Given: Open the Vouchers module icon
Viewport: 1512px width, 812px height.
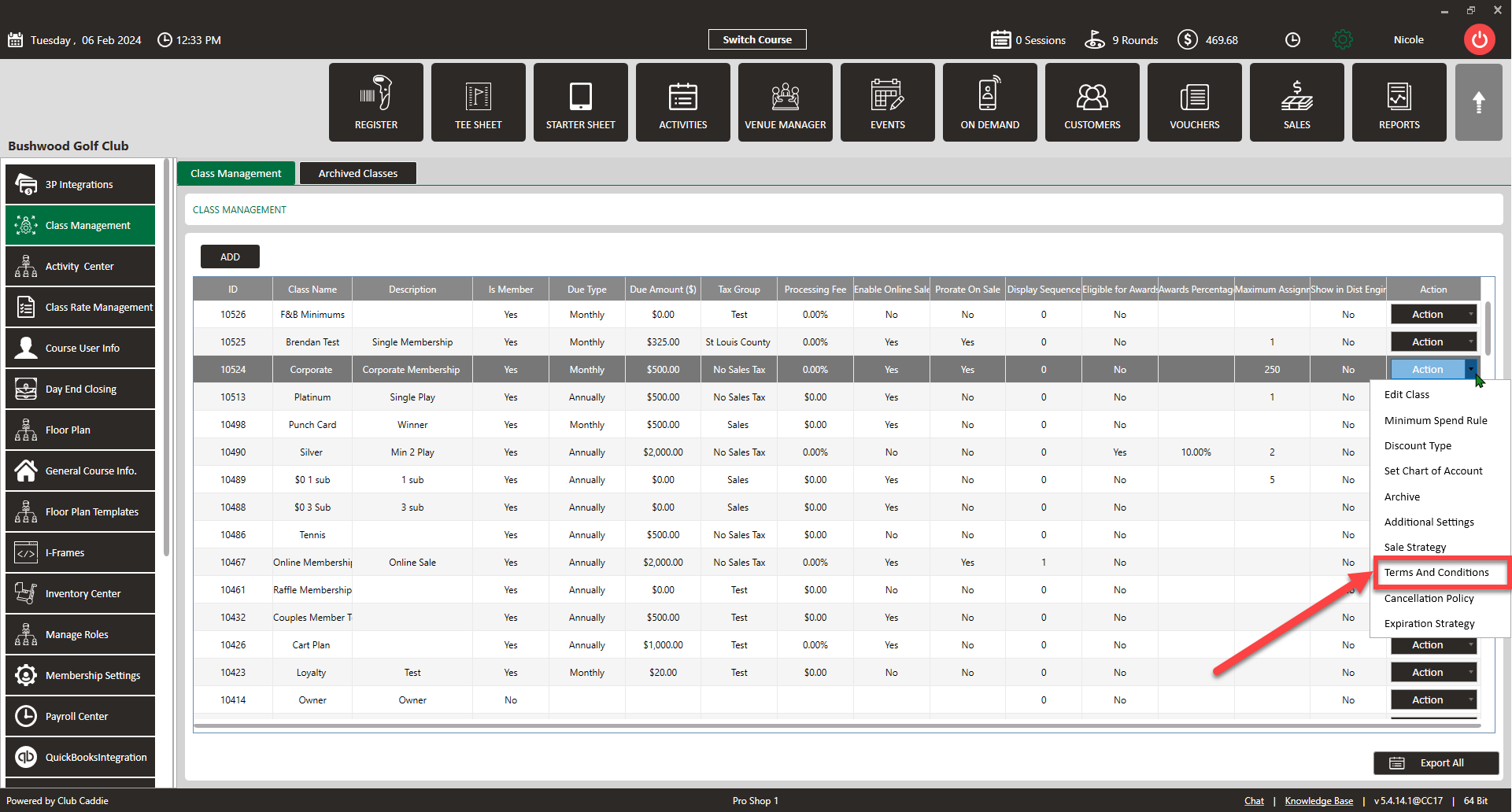Looking at the screenshot, I should 1195,102.
